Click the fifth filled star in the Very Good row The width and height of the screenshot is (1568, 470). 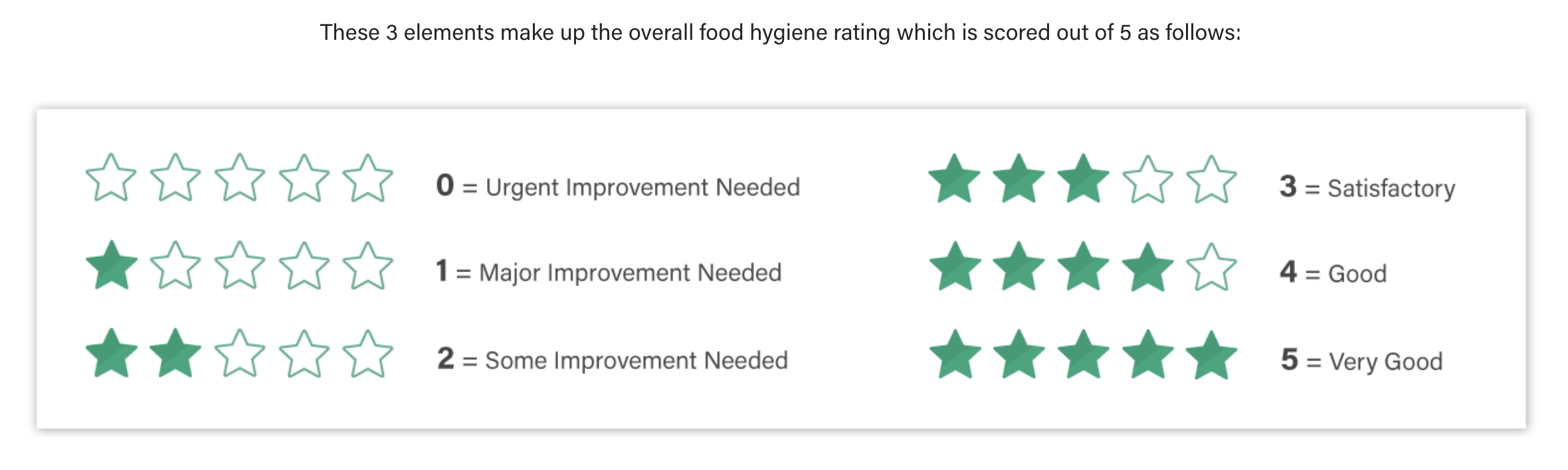click(1211, 355)
